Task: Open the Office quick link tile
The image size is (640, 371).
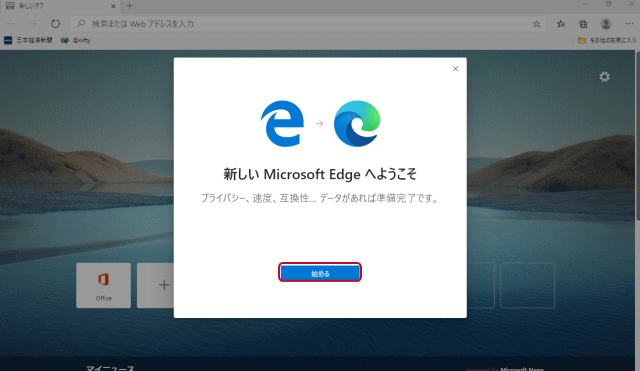Action: click(103, 285)
